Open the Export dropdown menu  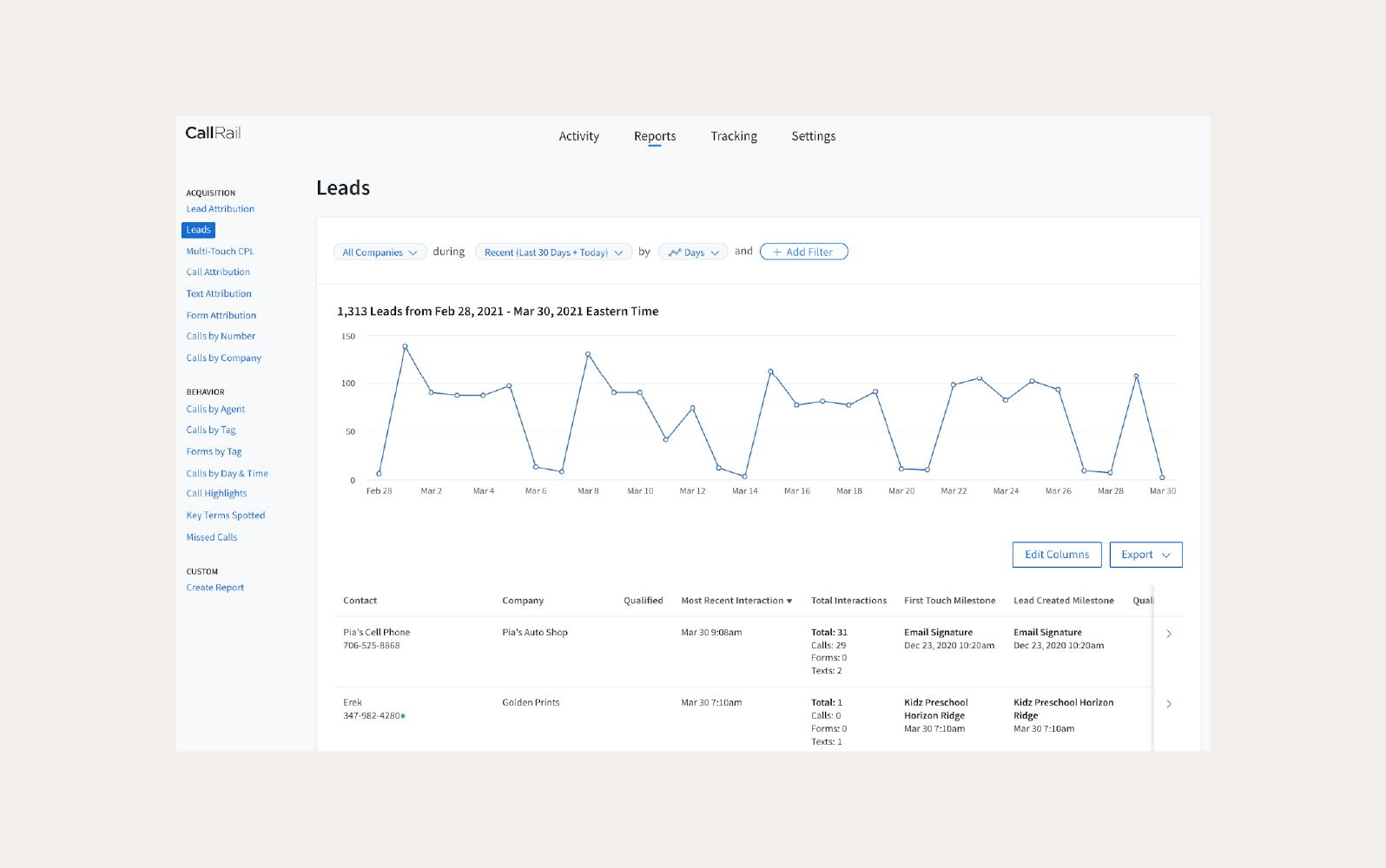pyautogui.click(x=1145, y=555)
